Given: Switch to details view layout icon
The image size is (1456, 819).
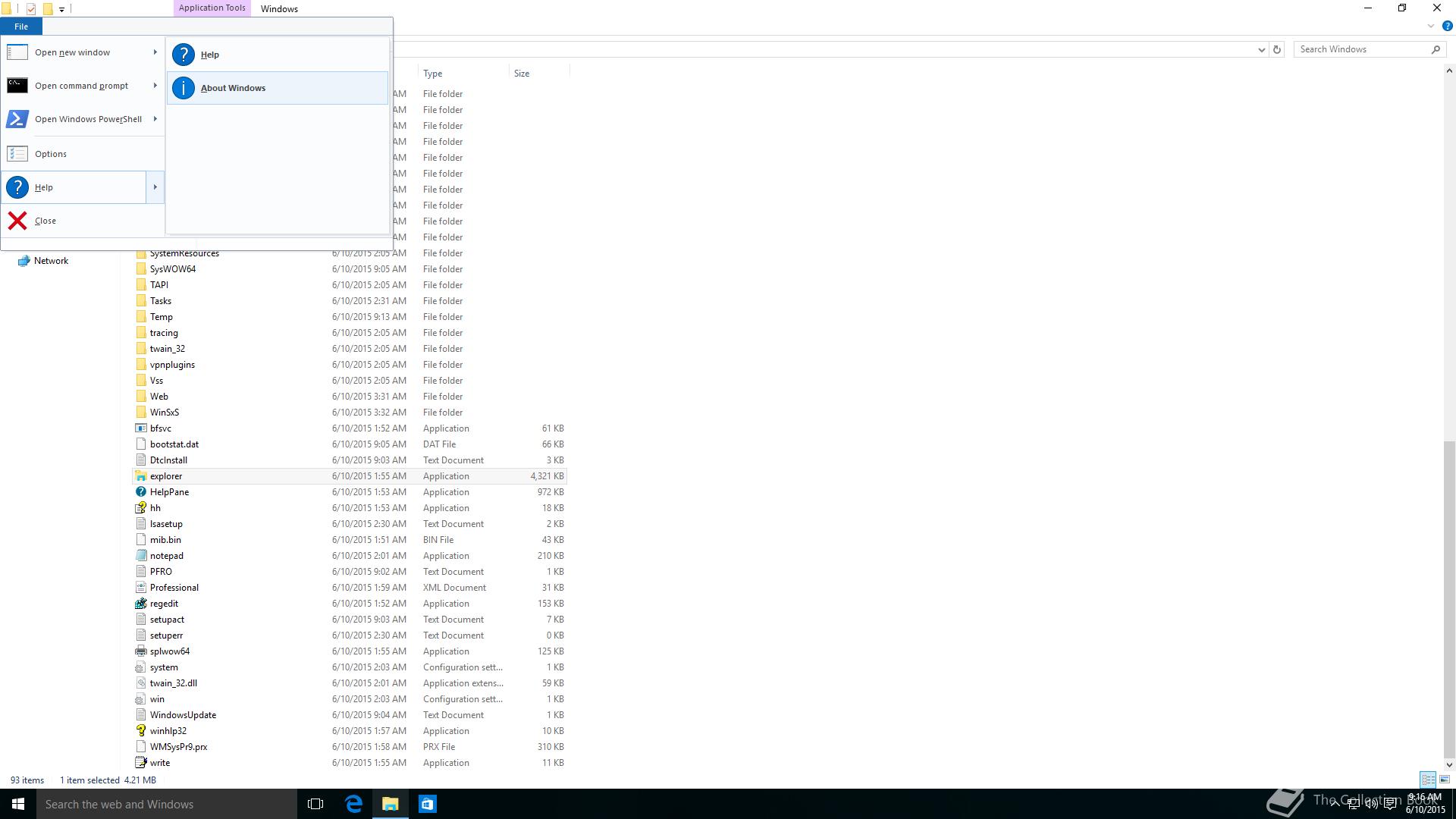Looking at the screenshot, I should [x=1428, y=780].
